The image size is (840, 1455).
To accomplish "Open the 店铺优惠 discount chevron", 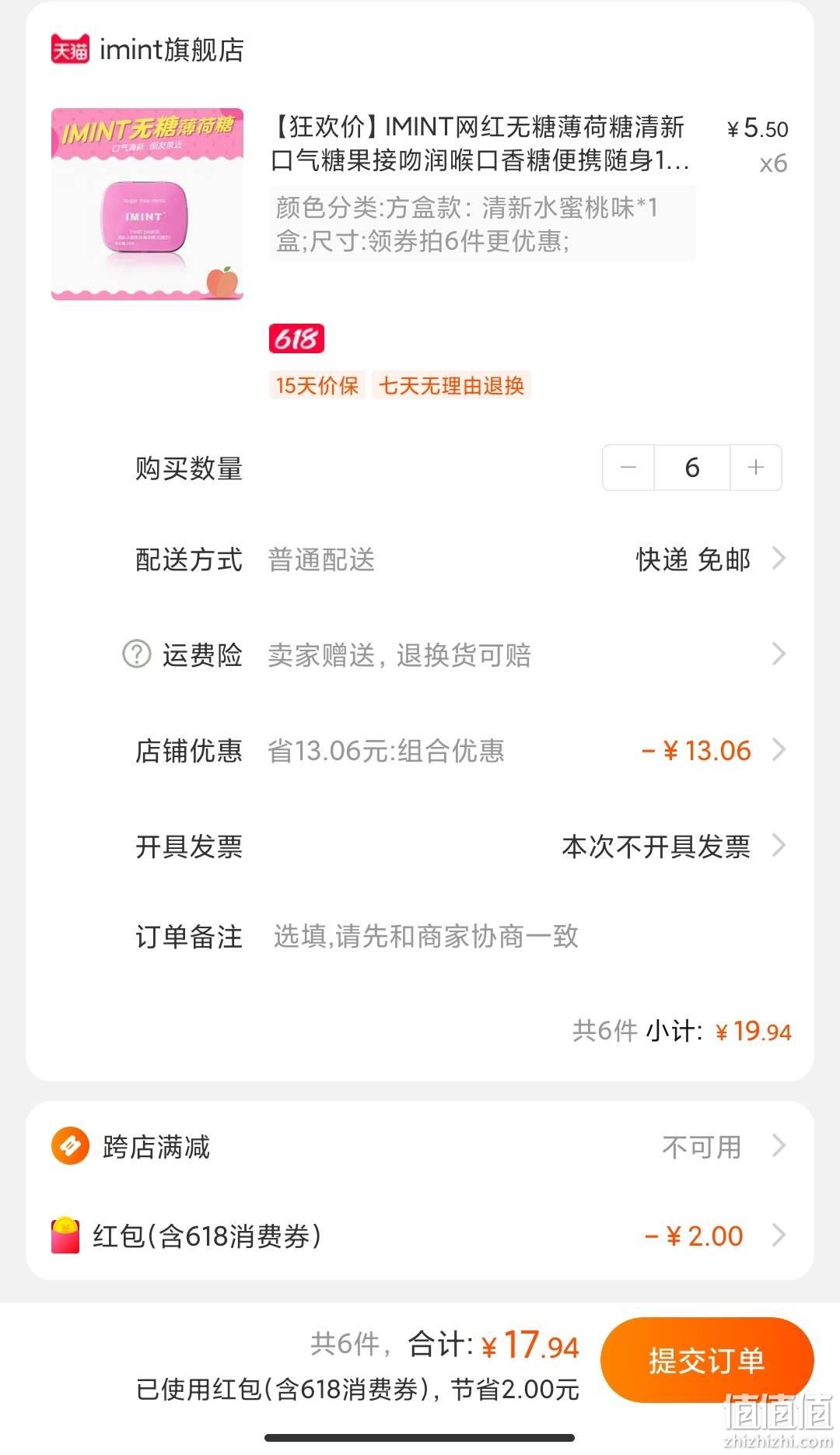I will coord(779,750).
